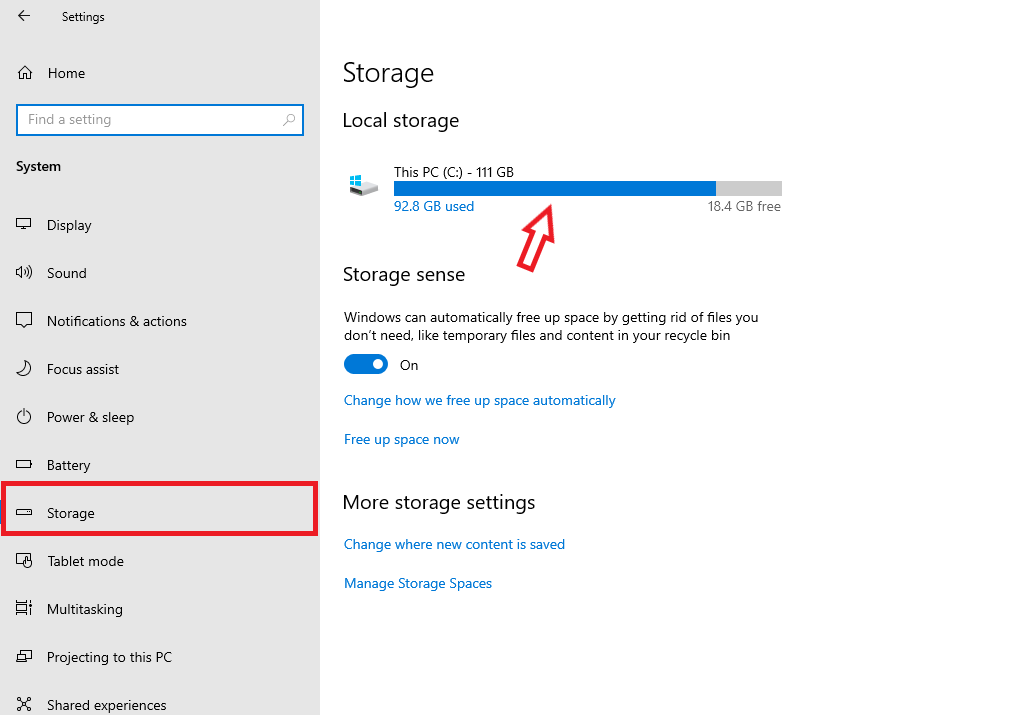
Task: Click the Focus assist moon icon
Action: [24, 368]
